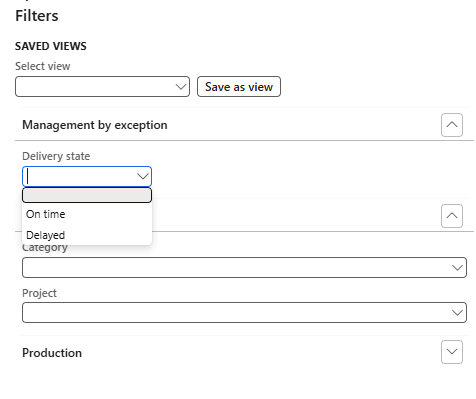Collapse the section above Category field

(452, 216)
